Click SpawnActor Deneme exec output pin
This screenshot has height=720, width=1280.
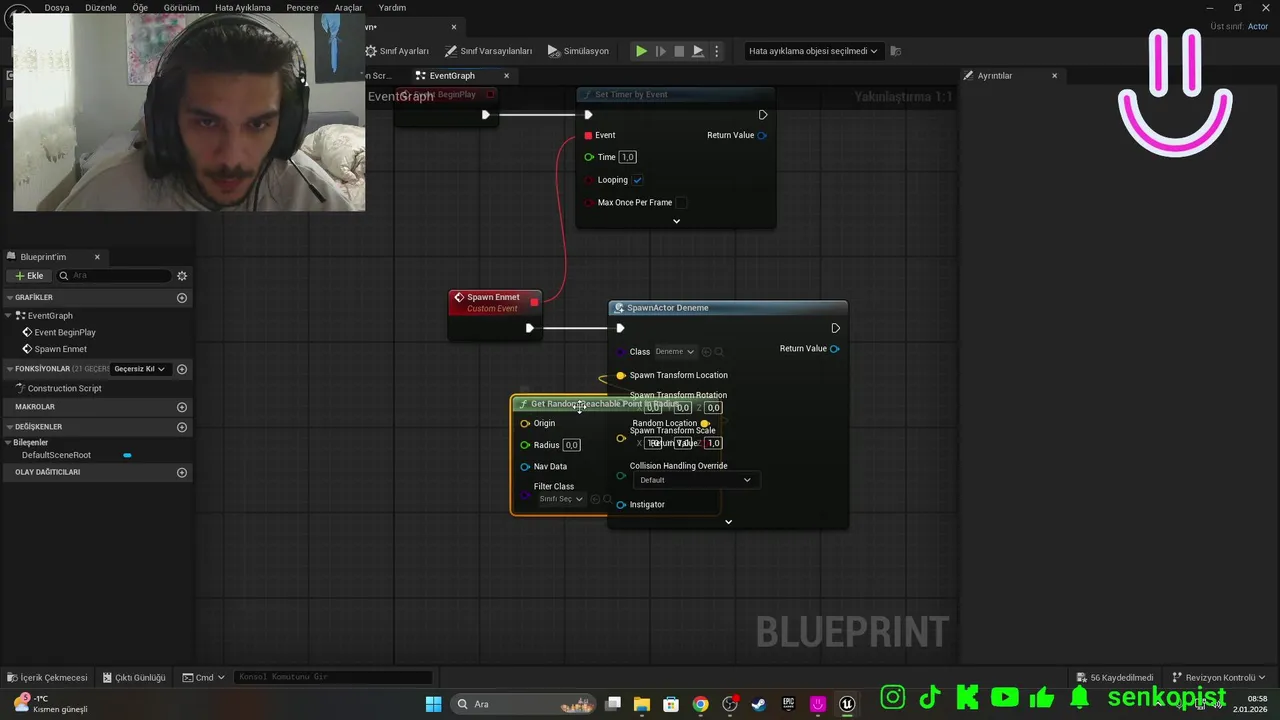click(x=835, y=328)
